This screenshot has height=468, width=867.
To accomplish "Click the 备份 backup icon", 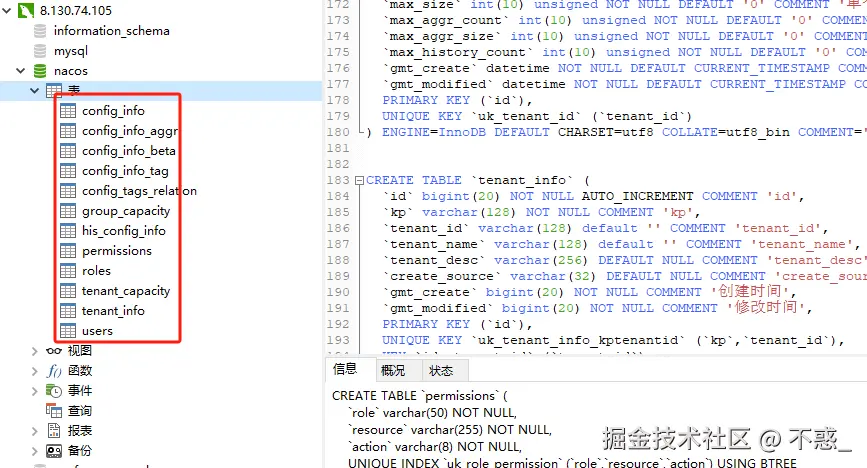I will click(x=54, y=451).
